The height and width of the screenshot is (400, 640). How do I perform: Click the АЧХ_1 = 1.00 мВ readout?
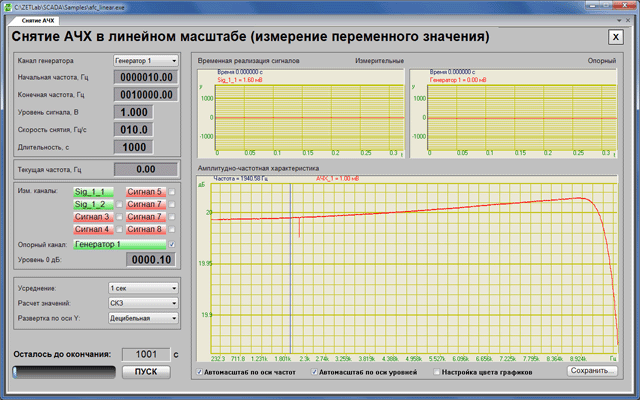coord(337,178)
